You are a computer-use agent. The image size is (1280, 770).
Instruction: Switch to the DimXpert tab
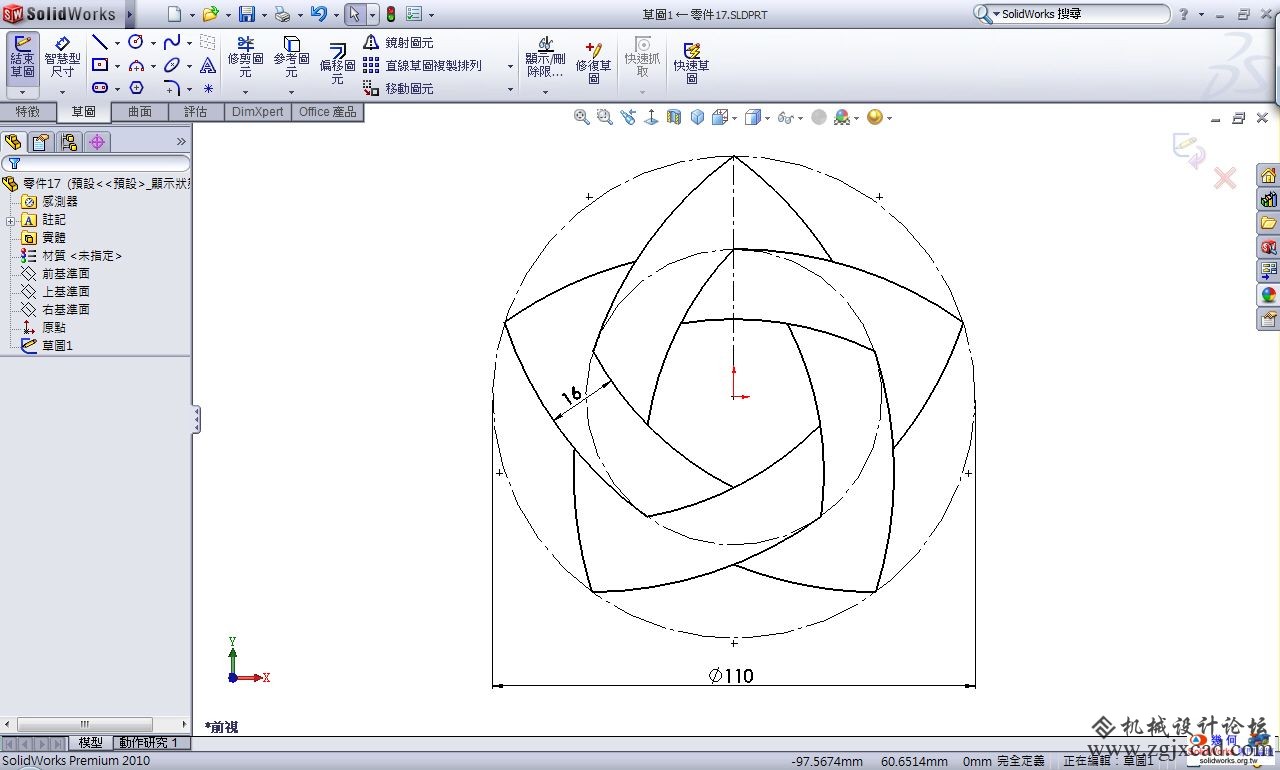click(258, 112)
